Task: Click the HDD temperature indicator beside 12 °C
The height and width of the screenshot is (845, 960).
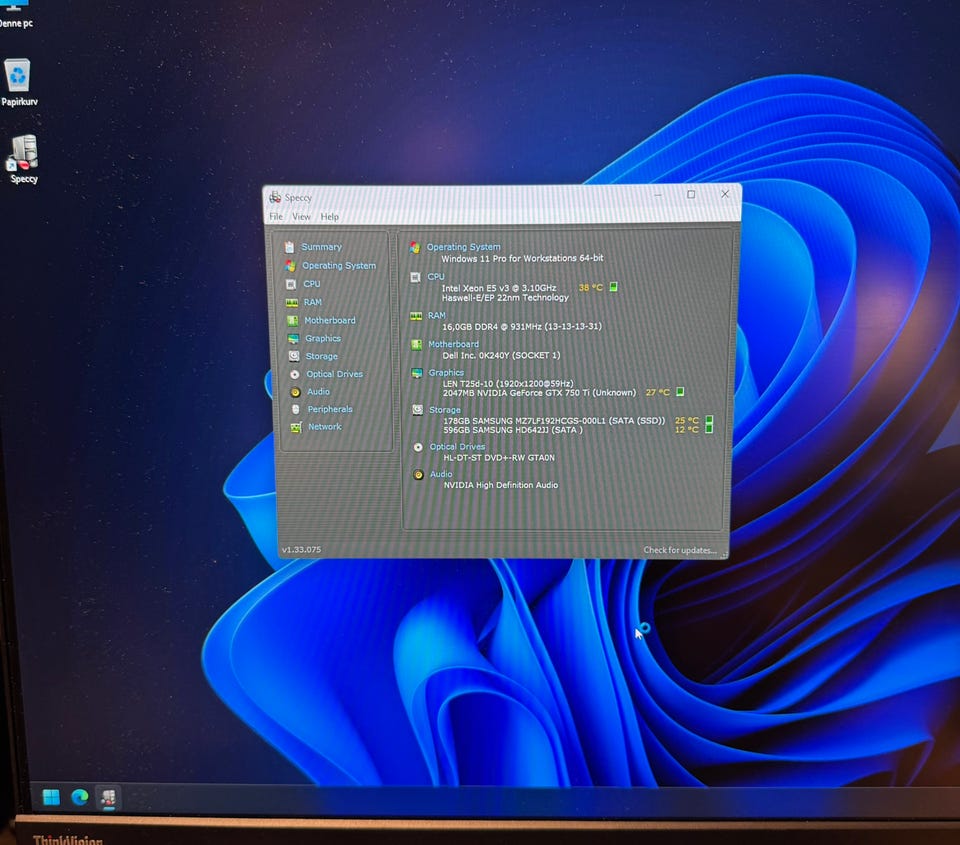Action: point(709,429)
